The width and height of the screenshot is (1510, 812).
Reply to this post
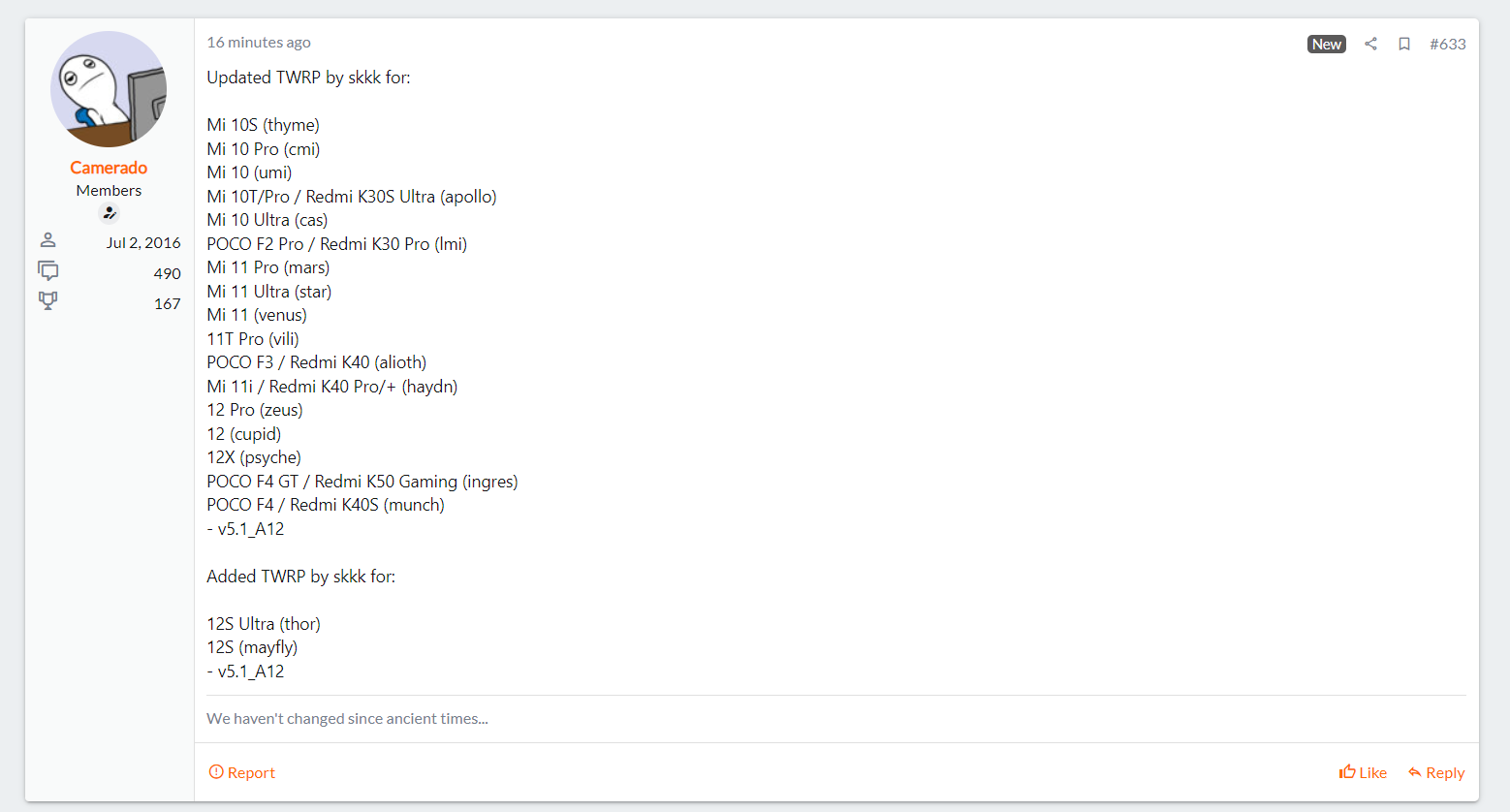point(1436,772)
